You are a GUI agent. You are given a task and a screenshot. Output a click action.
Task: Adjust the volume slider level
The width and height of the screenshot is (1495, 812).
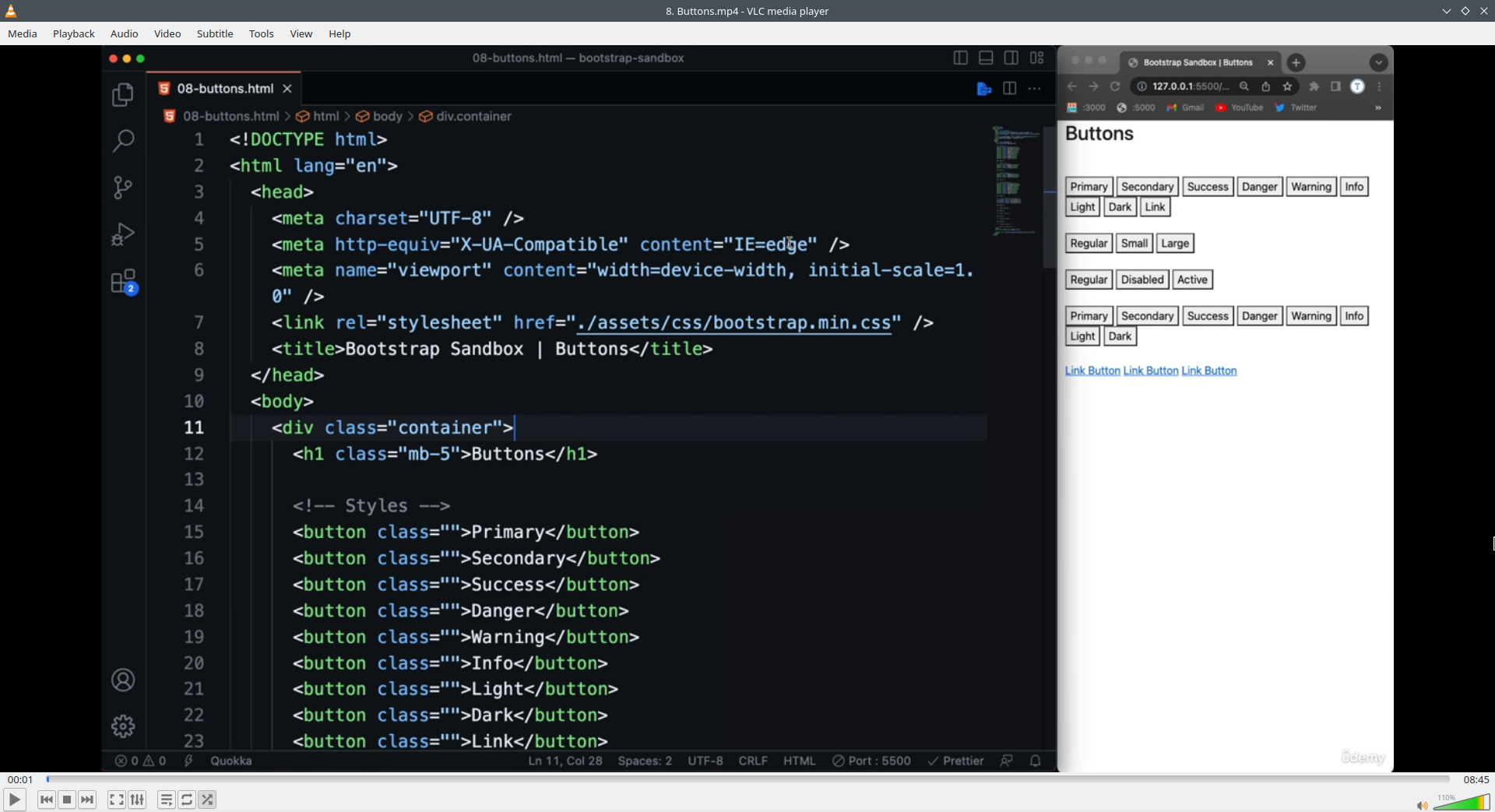(x=1462, y=803)
